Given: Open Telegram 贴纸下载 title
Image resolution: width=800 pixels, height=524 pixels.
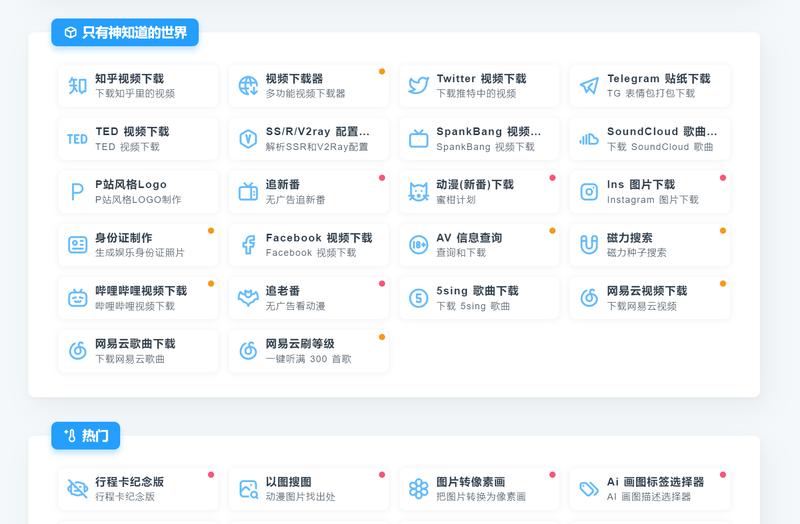Looking at the screenshot, I should point(659,79).
